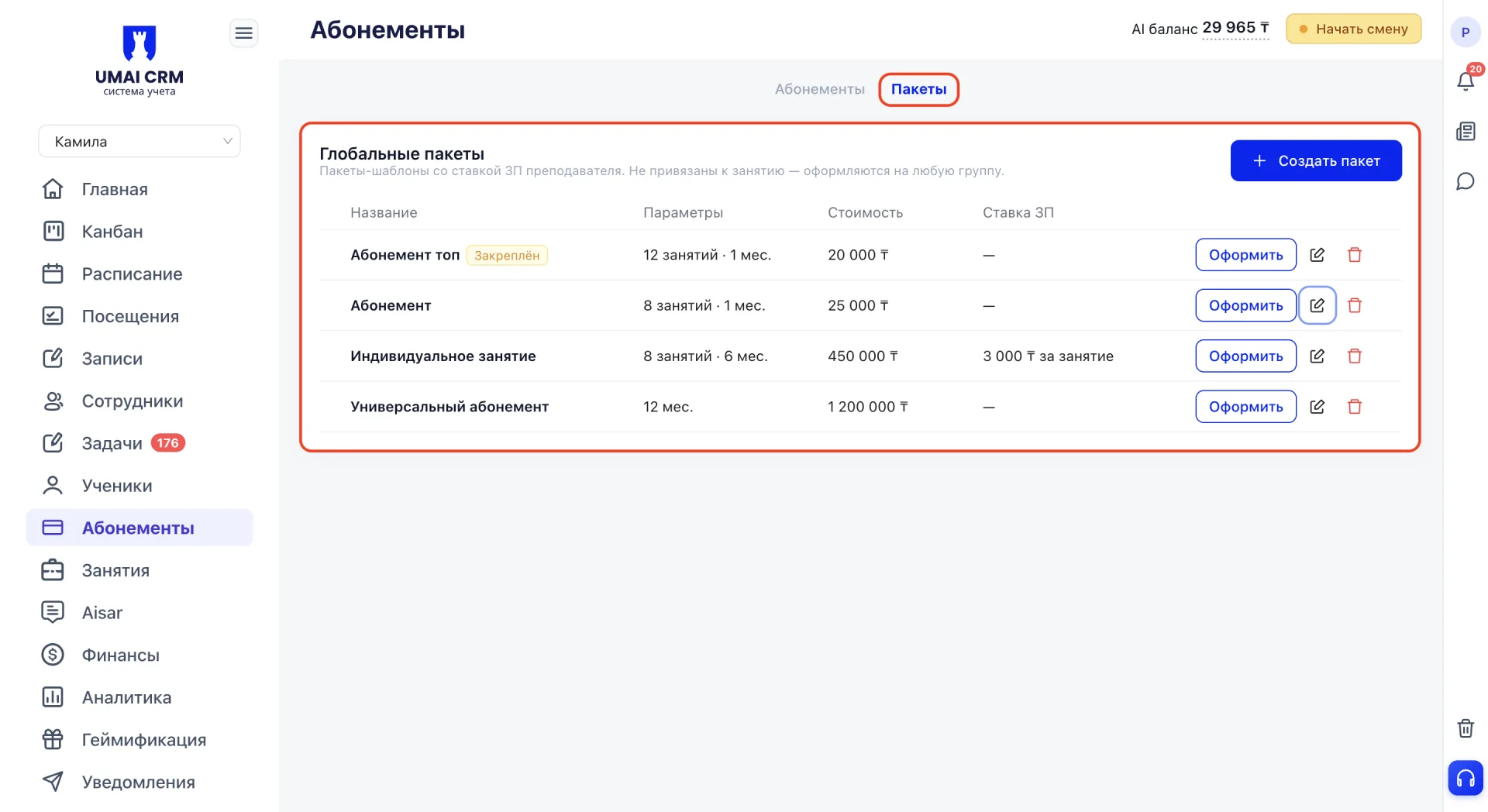Click the Записи pencil icon
Image resolution: width=1488 pixels, height=812 pixels.
(x=53, y=358)
